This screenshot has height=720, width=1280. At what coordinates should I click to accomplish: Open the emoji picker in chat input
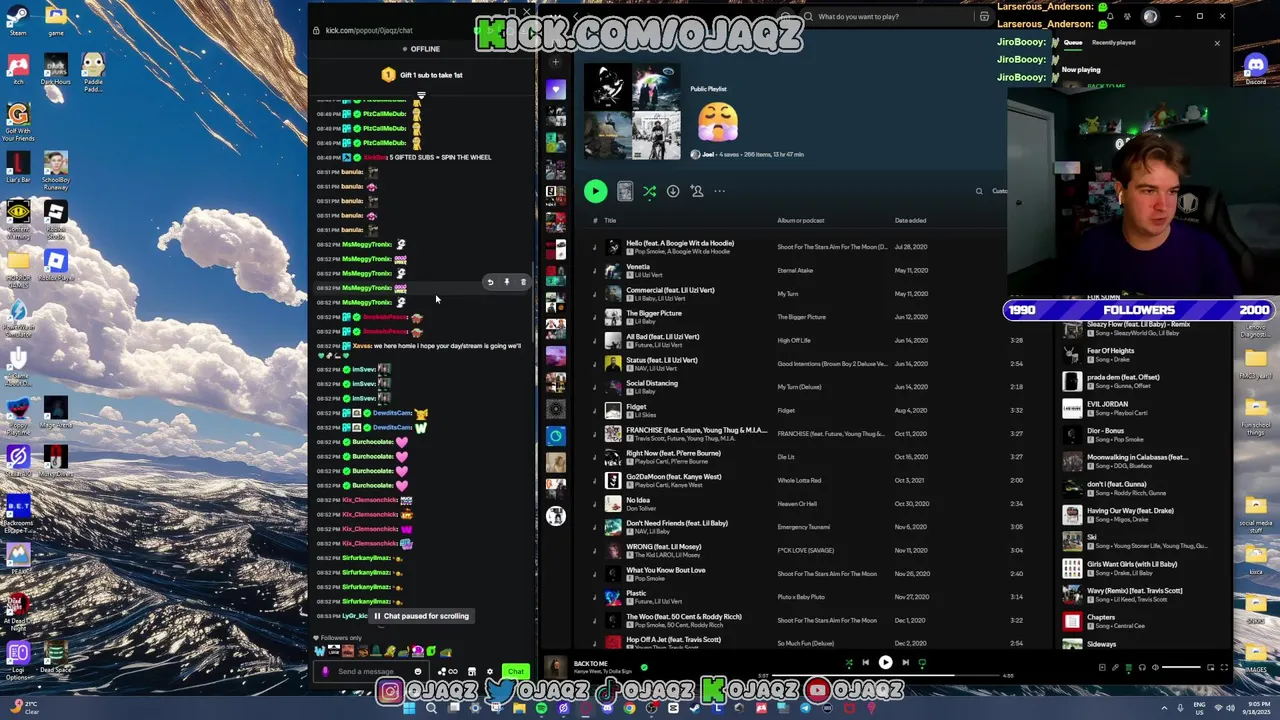point(417,671)
